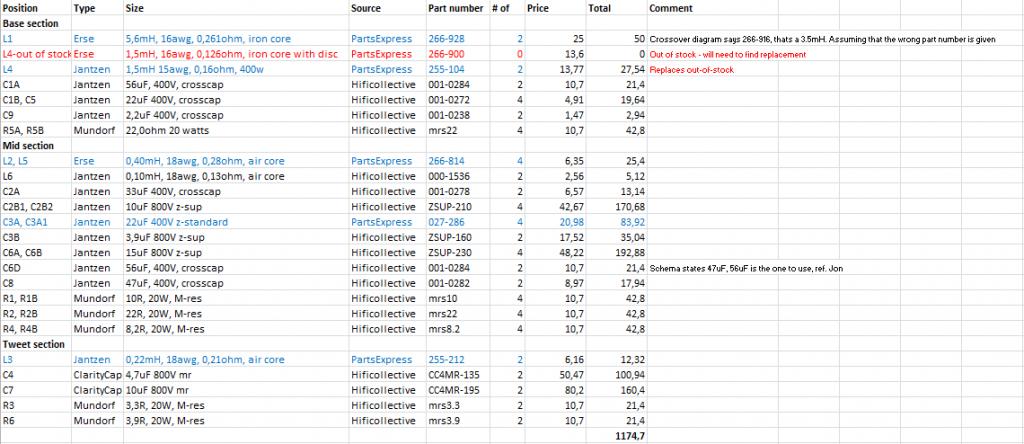Viewport: 1024px width, 444px height.
Task: Select part number cell mrs8.2
Action: [456, 329]
